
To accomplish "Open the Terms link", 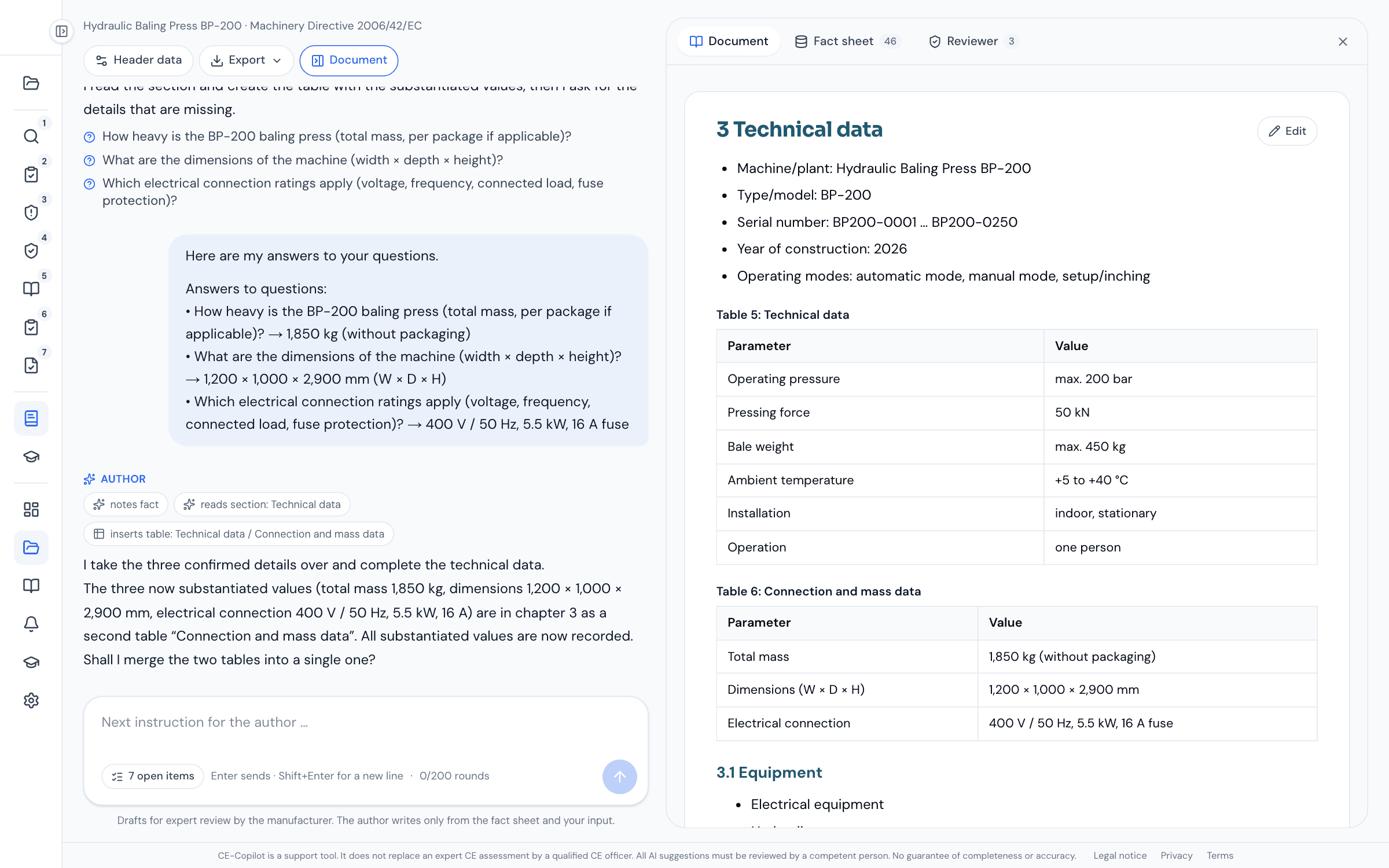I will pos(1220,855).
